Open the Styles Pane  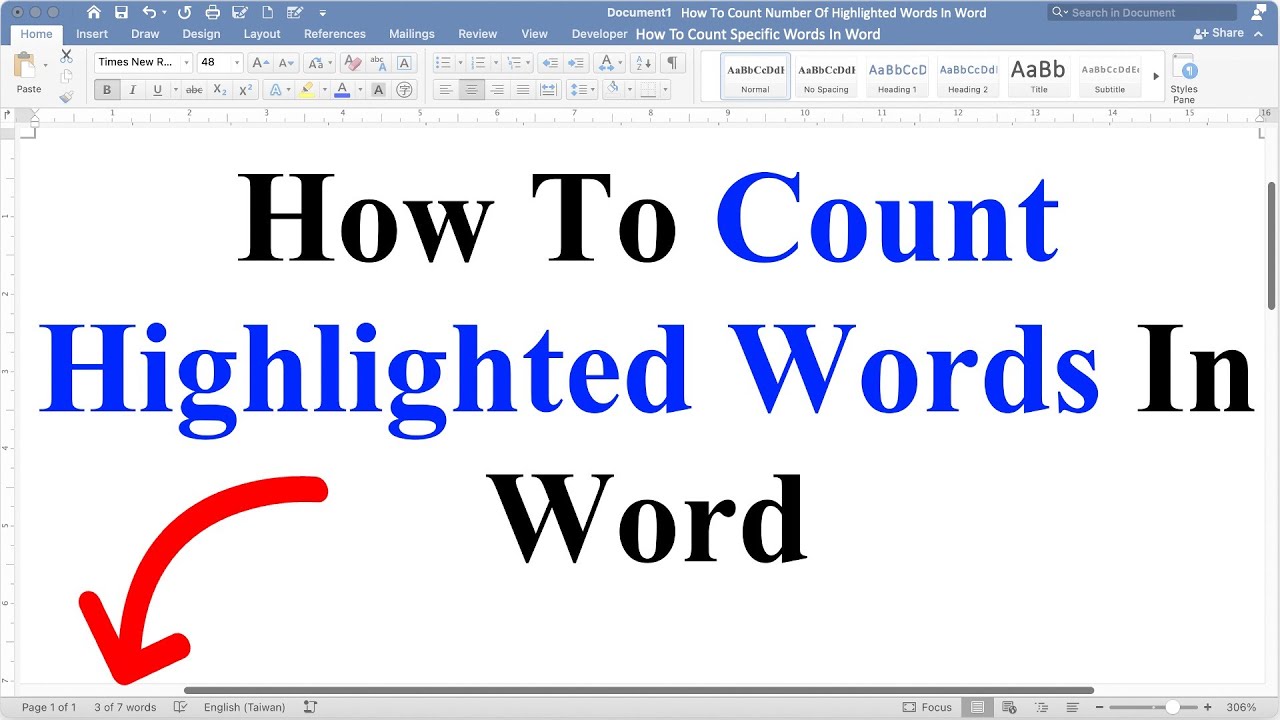coord(1184,77)
